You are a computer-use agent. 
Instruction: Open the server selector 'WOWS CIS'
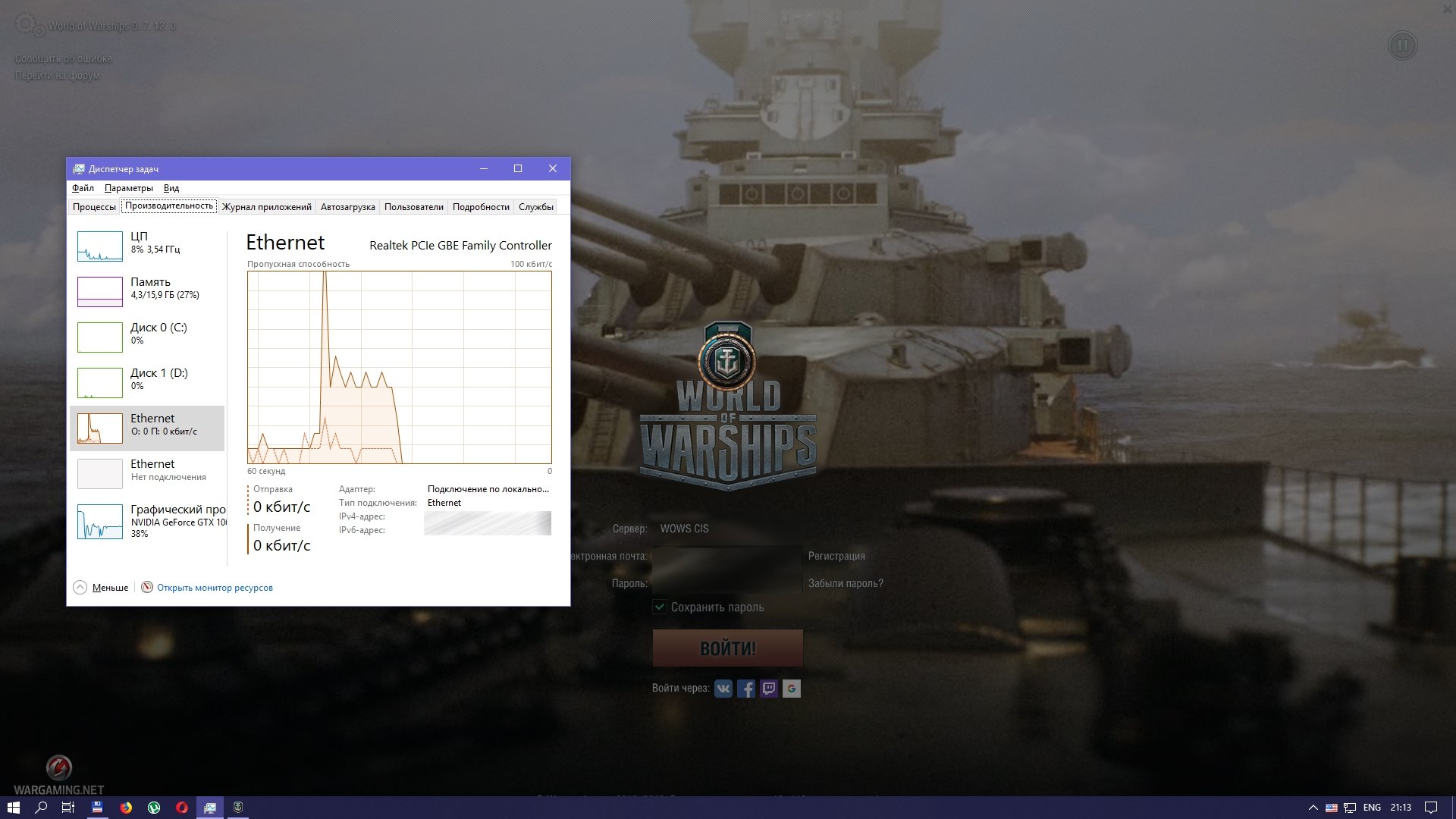pyautogui.click(x=684, y=529)
